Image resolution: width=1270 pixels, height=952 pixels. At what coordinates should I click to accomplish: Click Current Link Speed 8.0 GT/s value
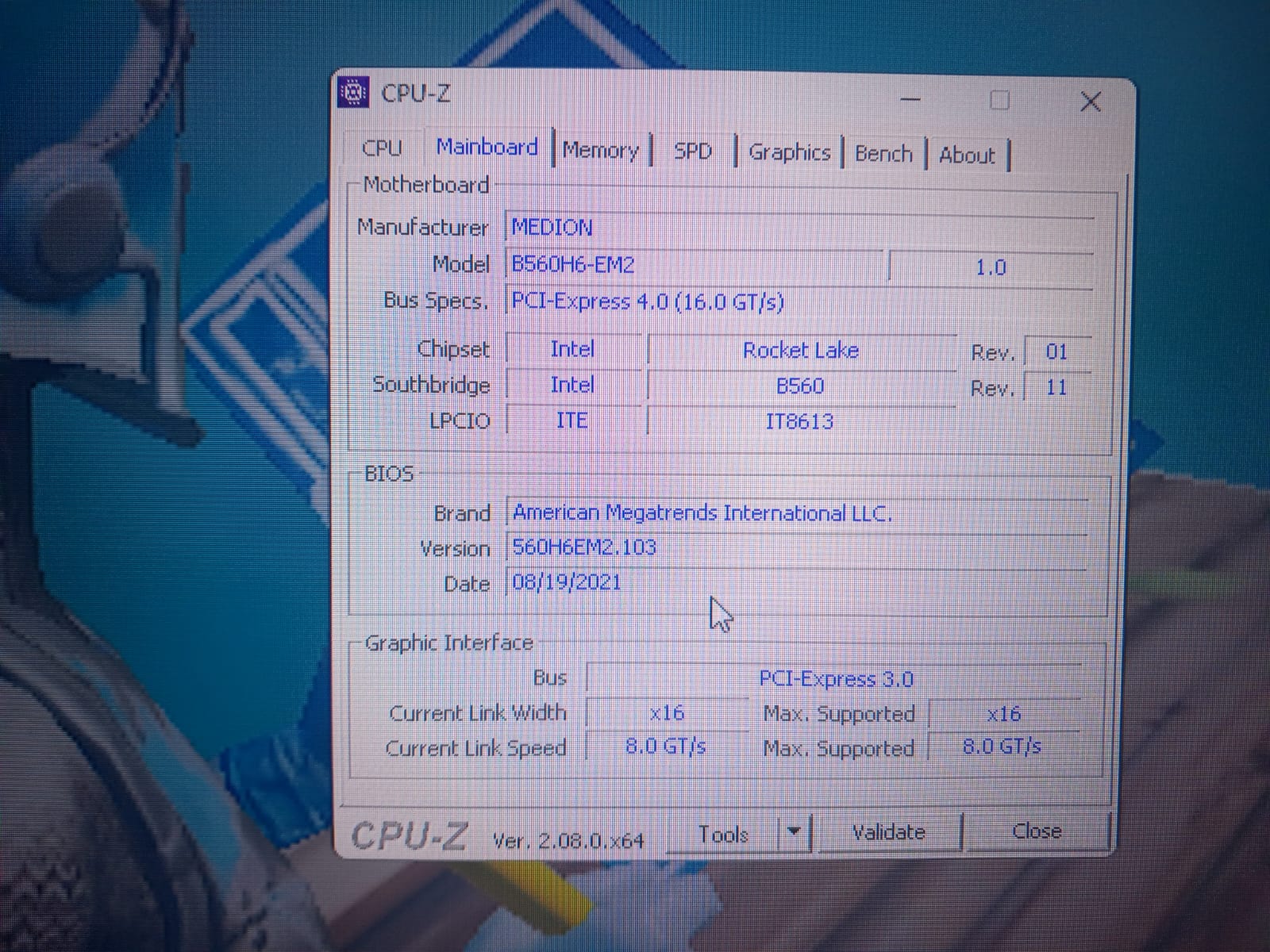pyautogui.click(x=667, y=747)
